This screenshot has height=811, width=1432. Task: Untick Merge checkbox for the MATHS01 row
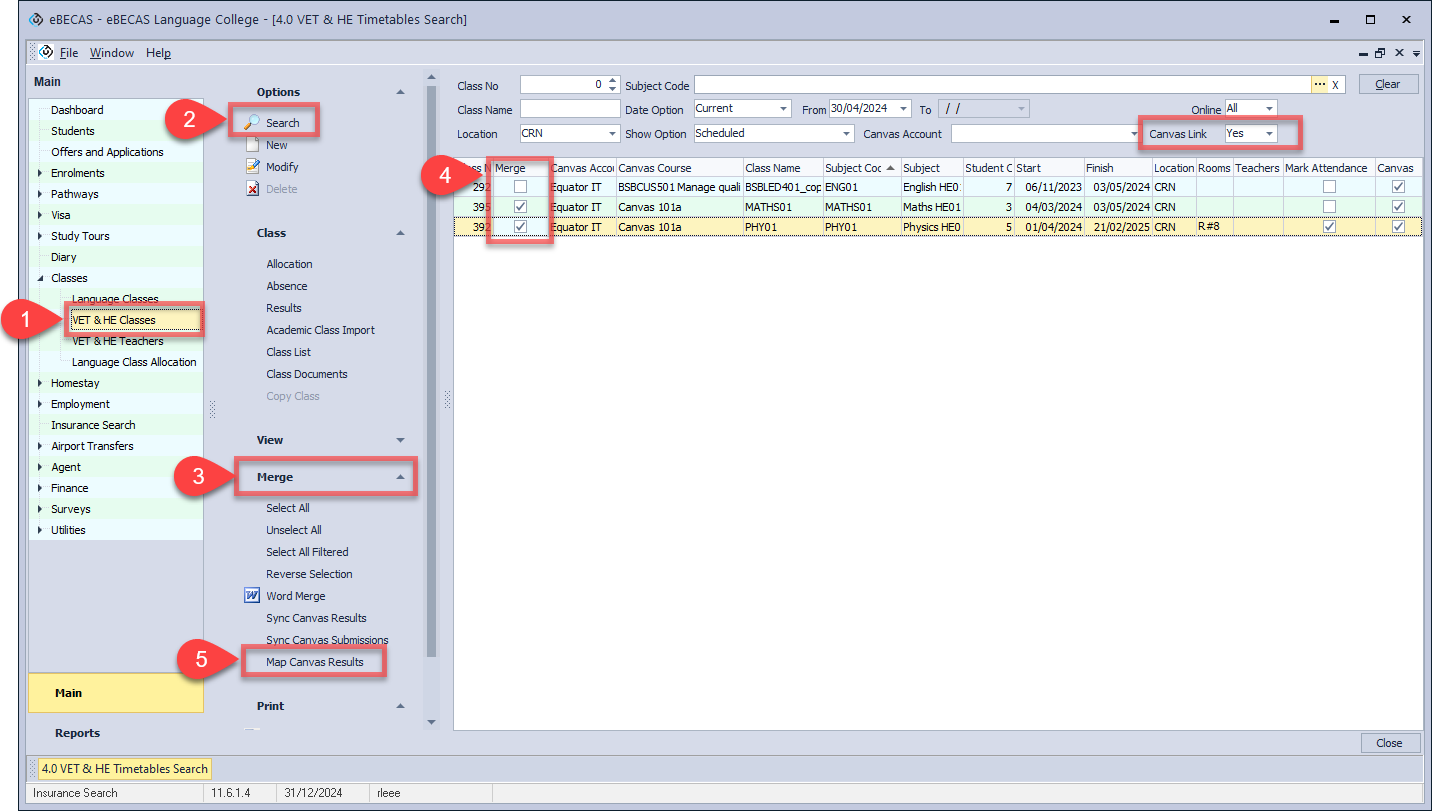(x=520, y=207)
